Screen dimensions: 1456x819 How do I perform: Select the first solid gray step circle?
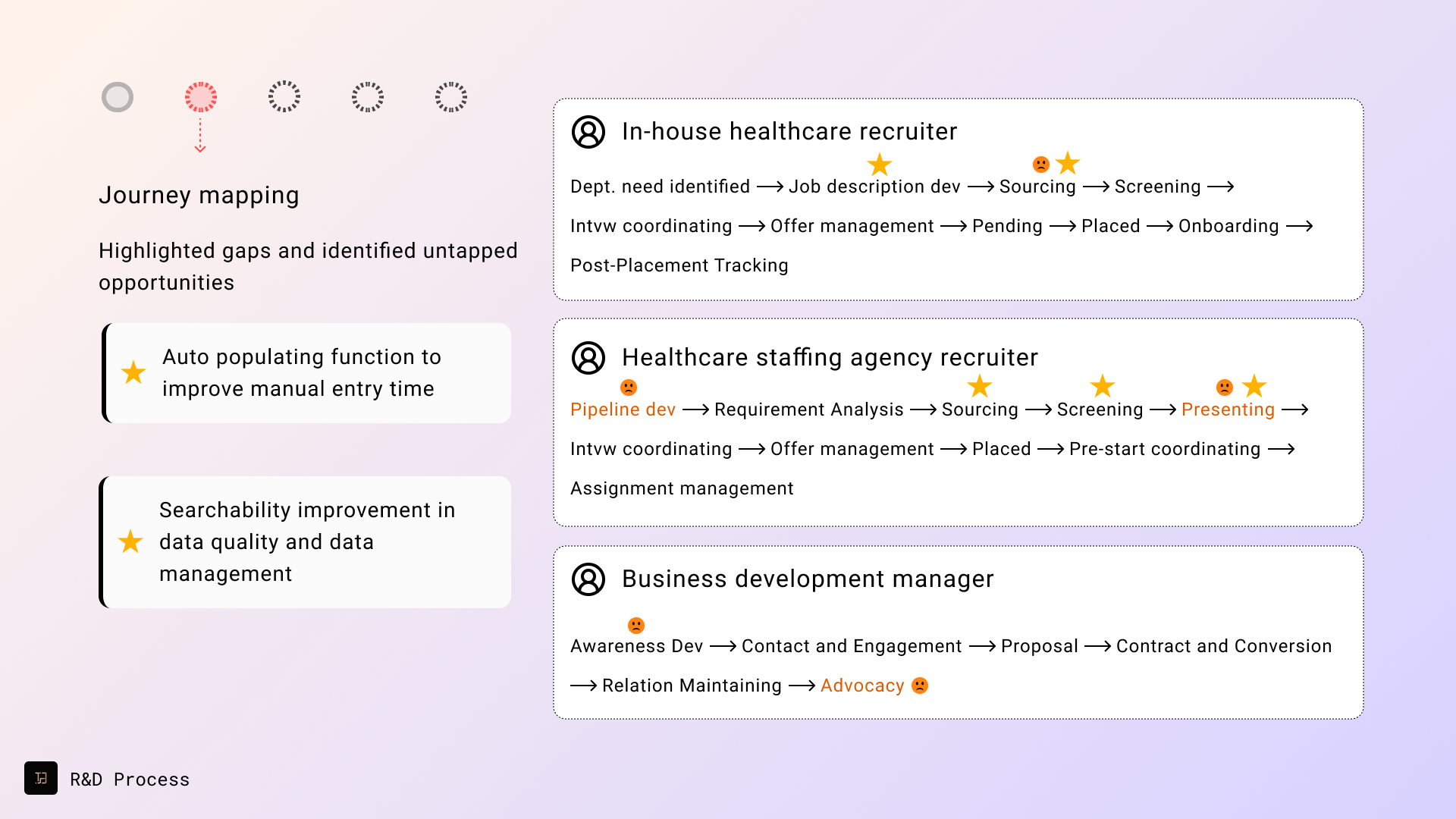(x=118, y=97)
